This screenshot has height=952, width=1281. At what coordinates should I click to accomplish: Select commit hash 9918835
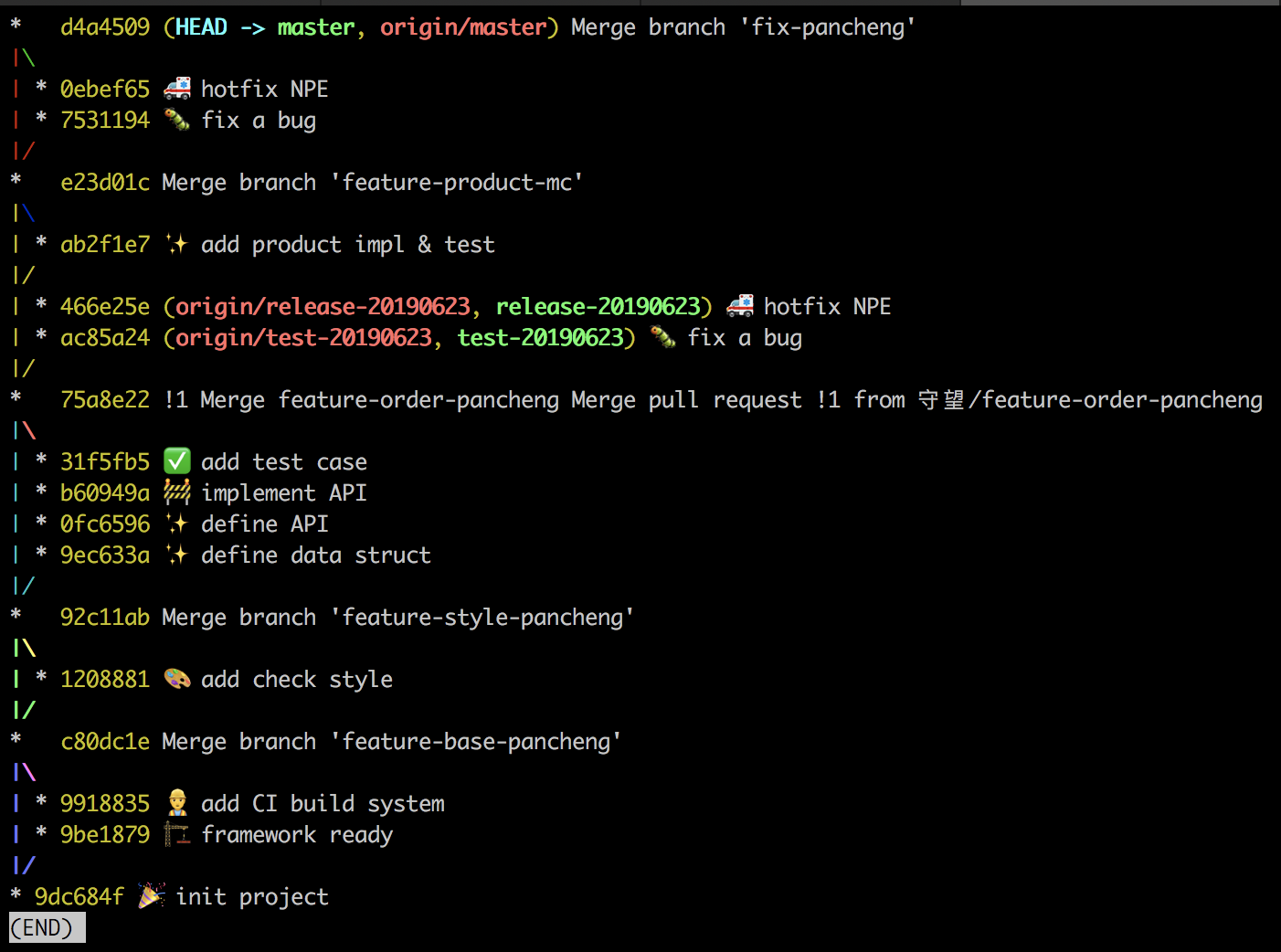click(x=105, y=803)
